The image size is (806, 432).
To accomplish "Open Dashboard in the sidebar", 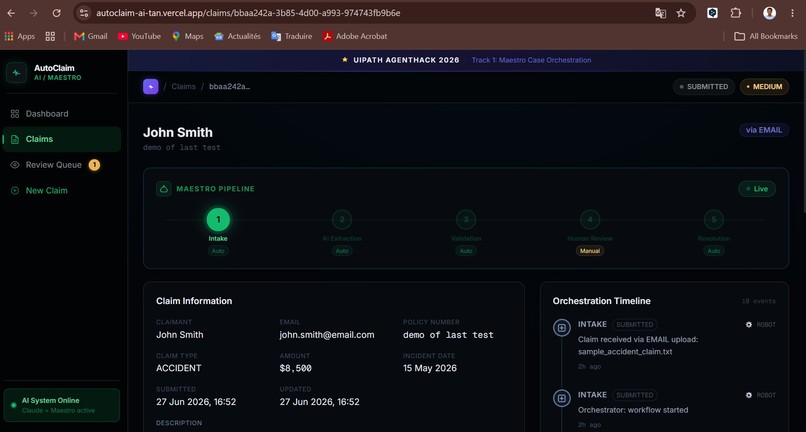I will click(62, 114).
